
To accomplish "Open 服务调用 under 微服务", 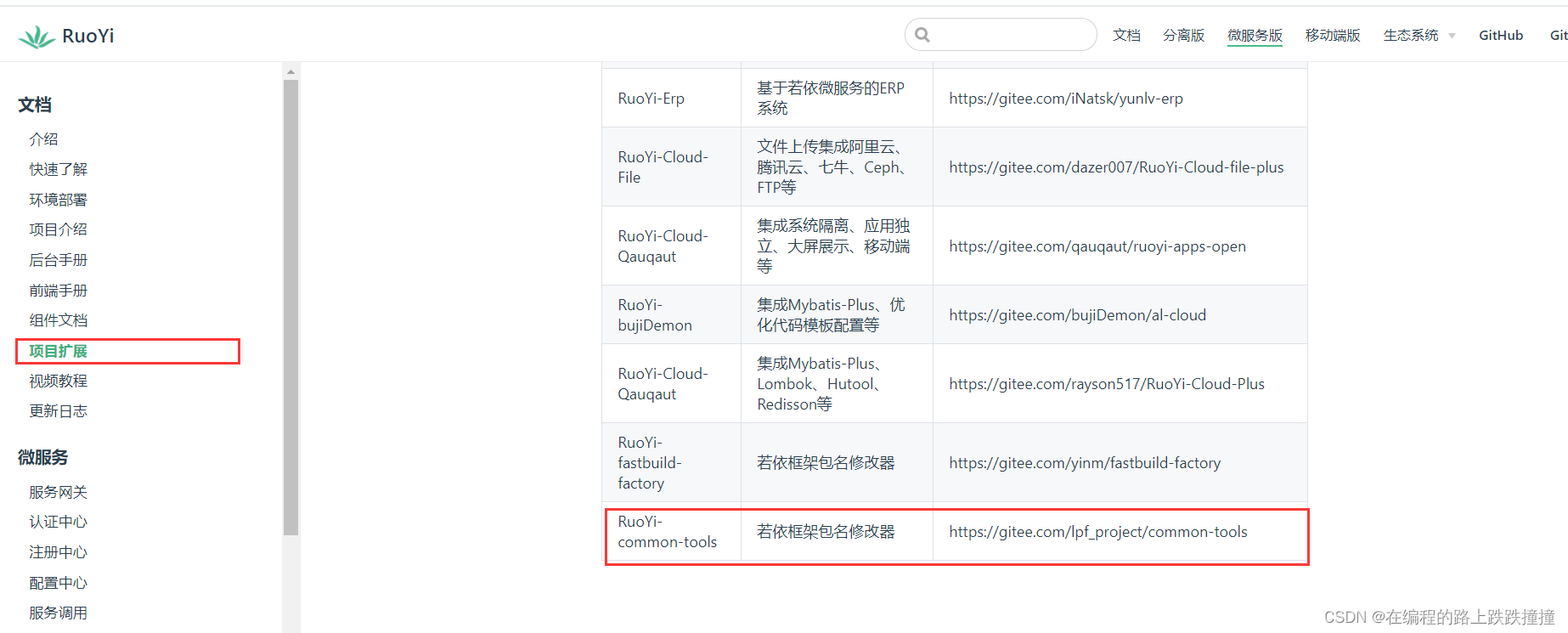I will [58, 613].
